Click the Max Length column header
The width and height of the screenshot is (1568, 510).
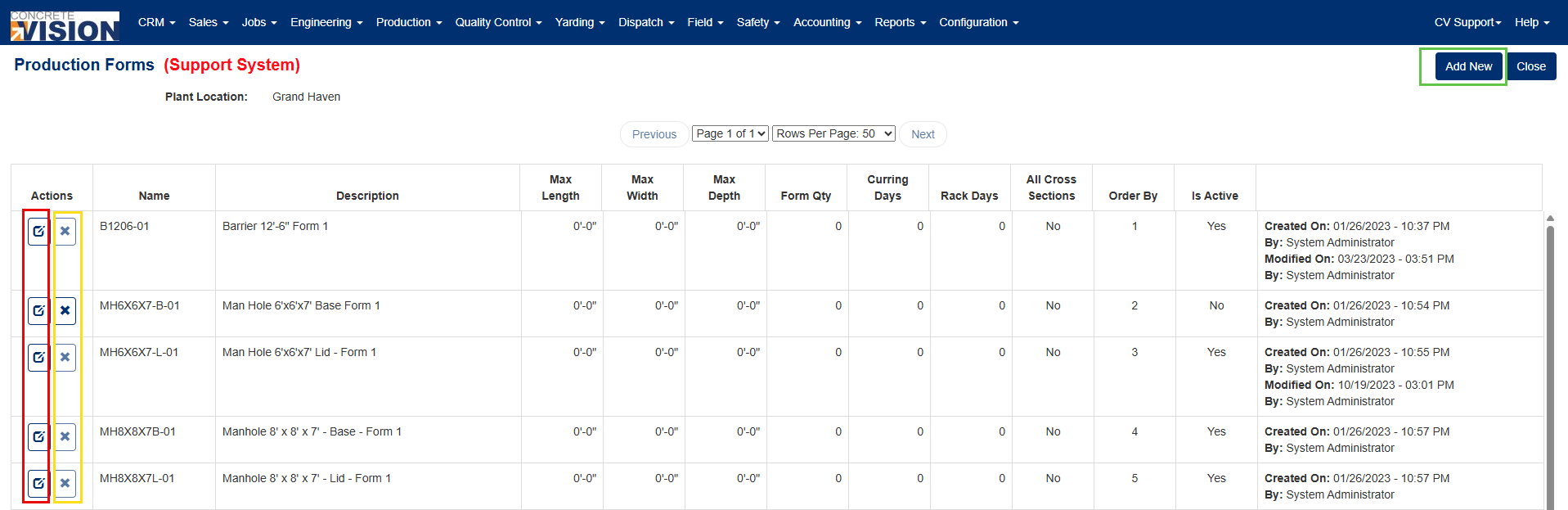(560, 187)
